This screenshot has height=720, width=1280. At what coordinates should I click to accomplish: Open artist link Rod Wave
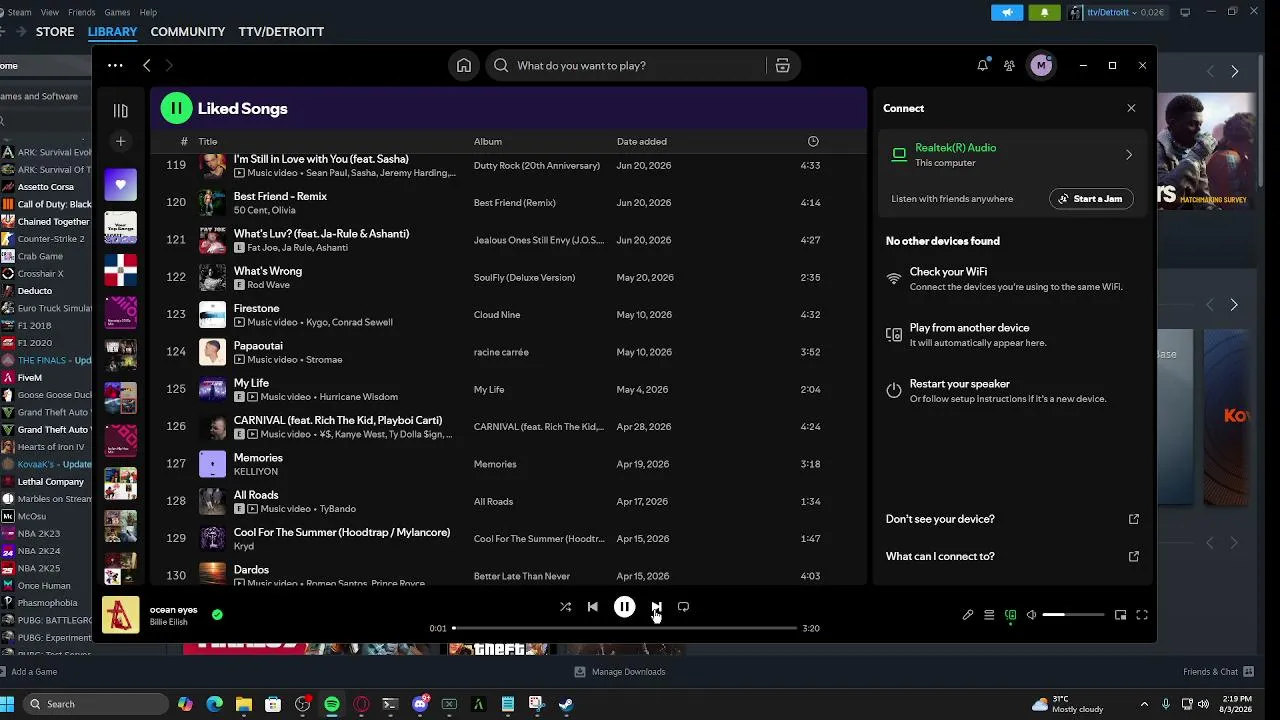pyautogui.click(x=268, y=285)
